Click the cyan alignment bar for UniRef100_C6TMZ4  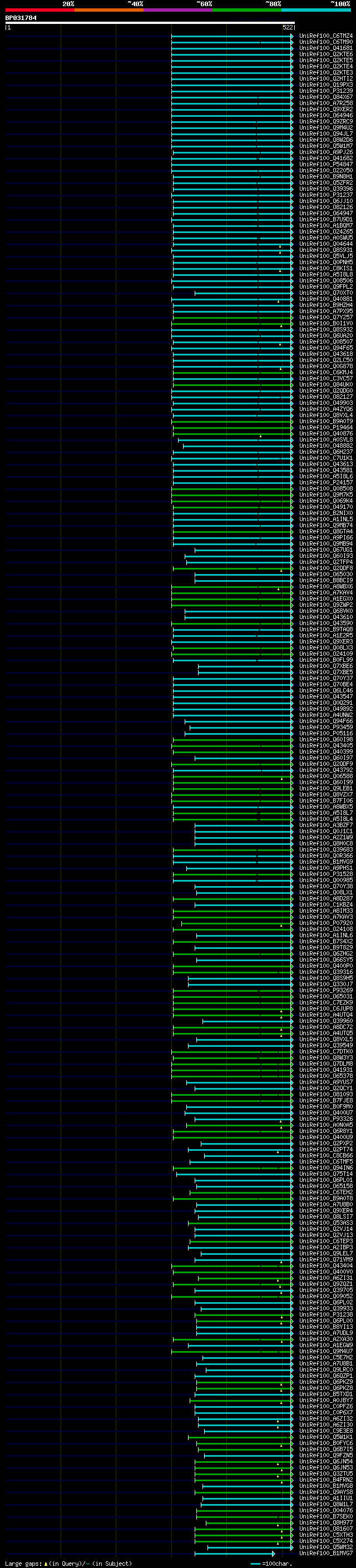point(232,36)
